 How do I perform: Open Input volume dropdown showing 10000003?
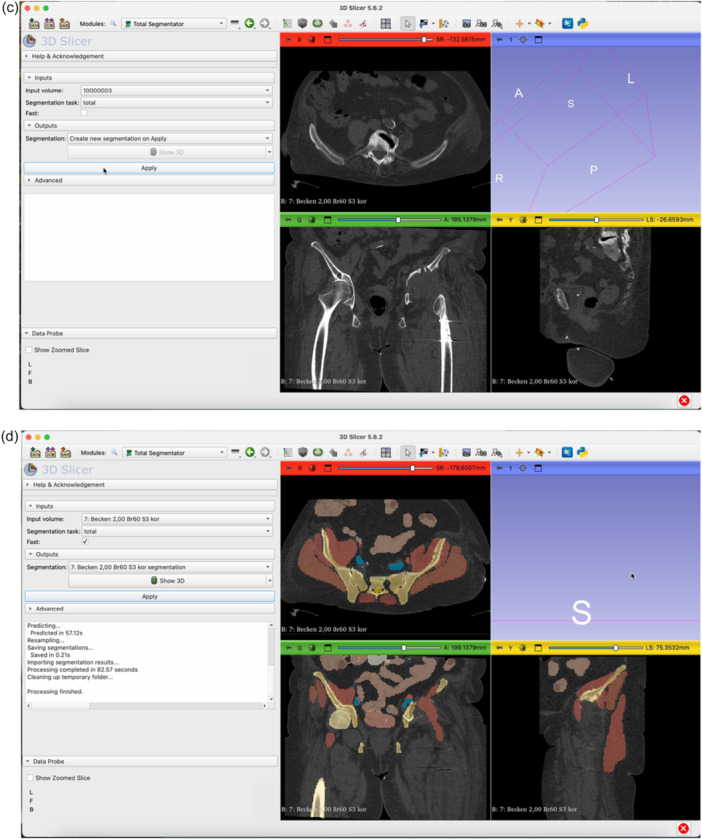point(176,90)
